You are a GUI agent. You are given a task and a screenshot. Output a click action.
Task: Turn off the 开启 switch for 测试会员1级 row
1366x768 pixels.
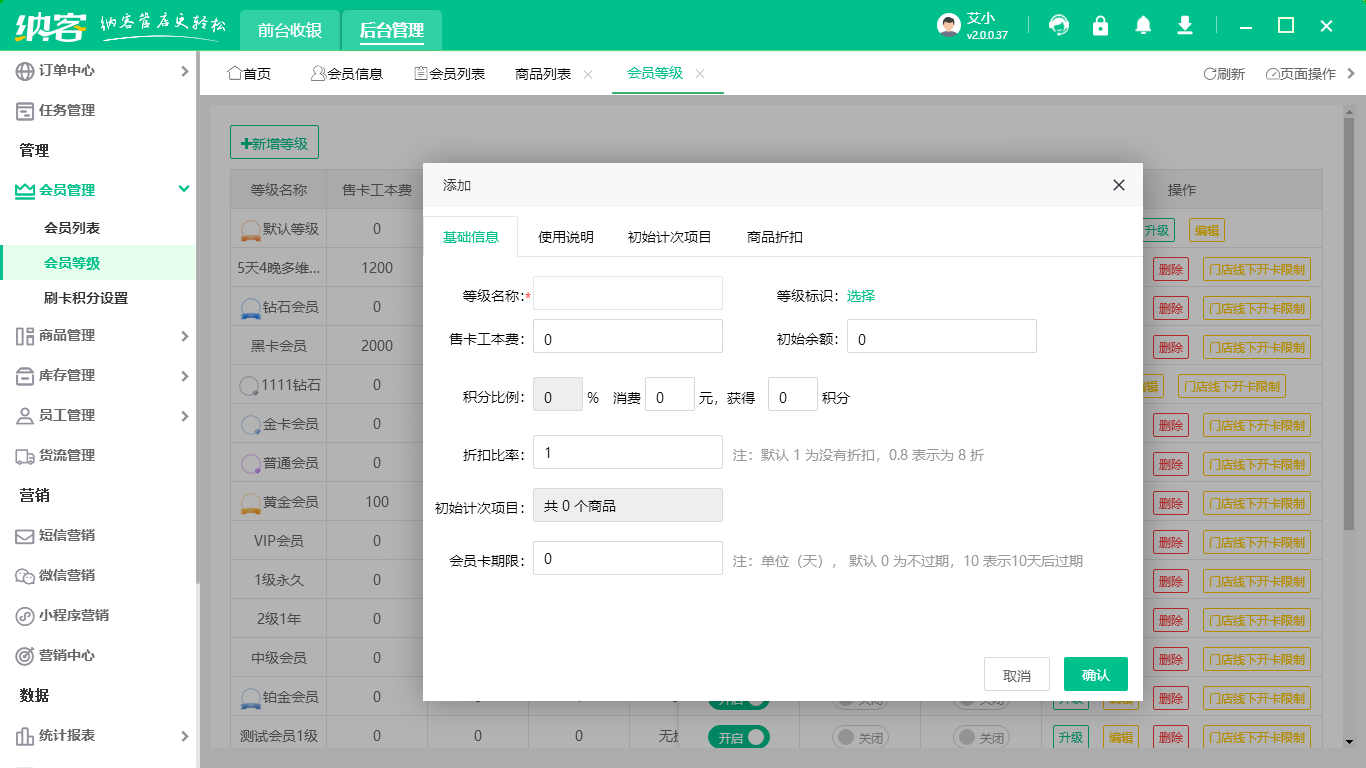coord(740,737)
